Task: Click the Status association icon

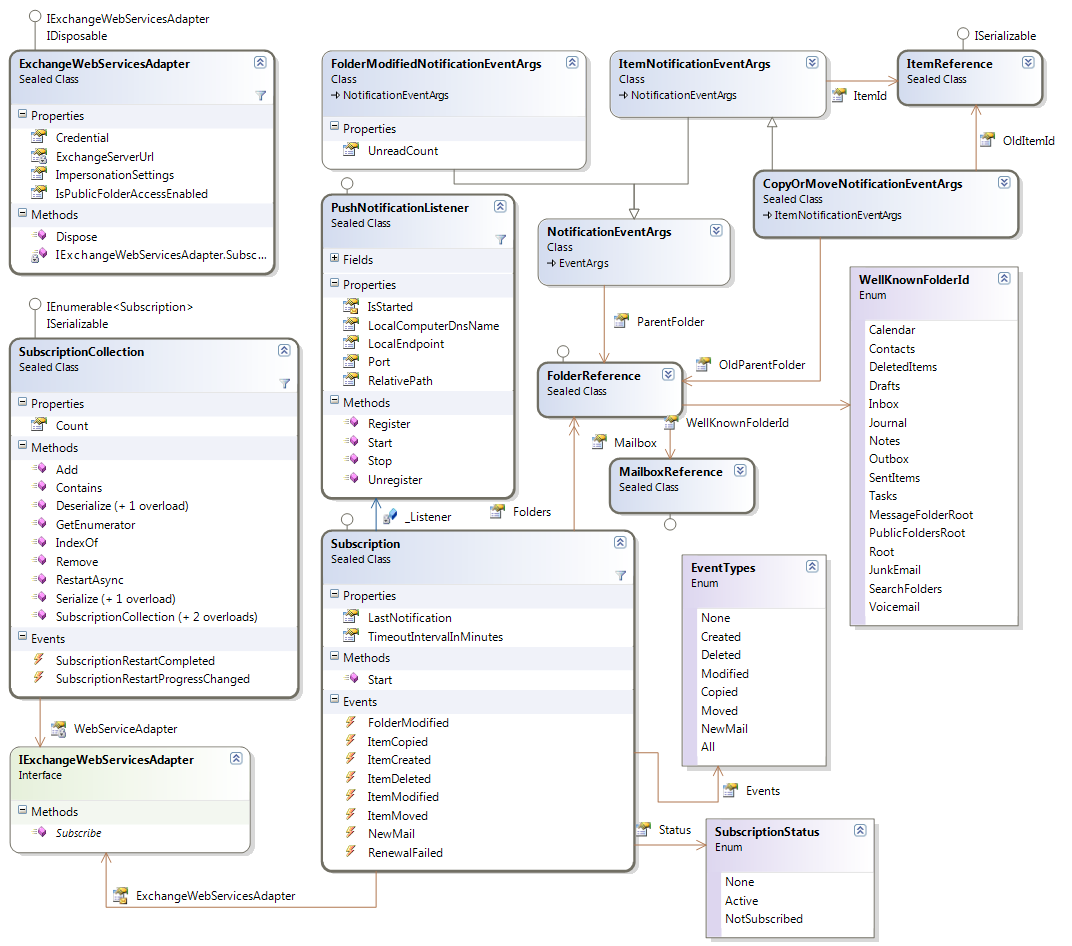Action: (x=643, y=829)
